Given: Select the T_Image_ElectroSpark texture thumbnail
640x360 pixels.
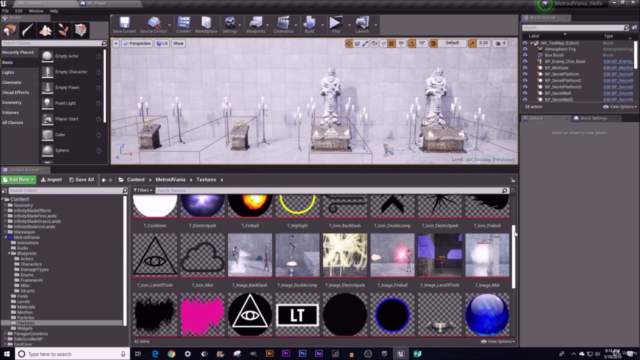Looking at the screenshot, I should point(345,255).
